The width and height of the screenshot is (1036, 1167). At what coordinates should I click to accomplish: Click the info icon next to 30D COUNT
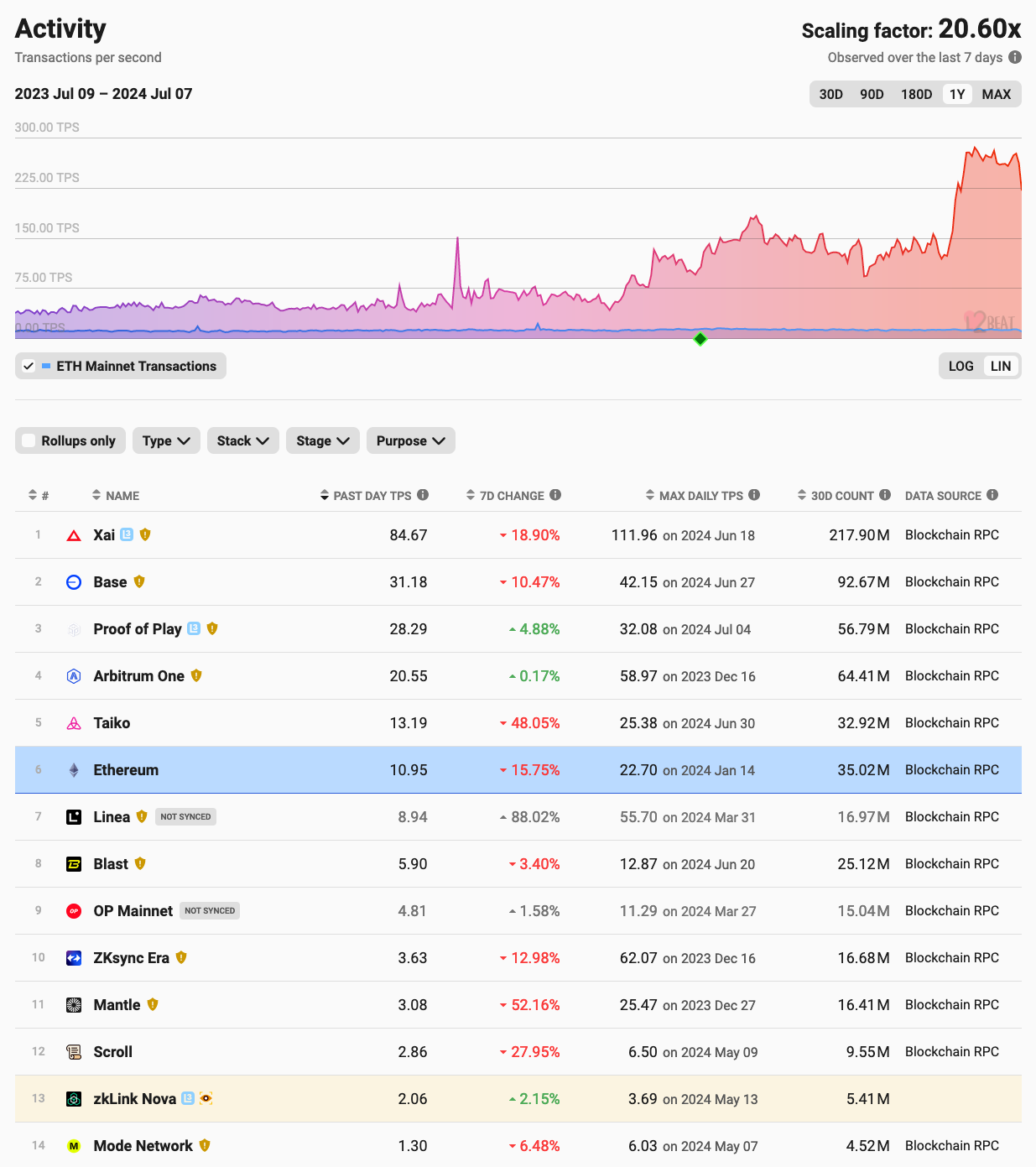[x=885, y=495]
